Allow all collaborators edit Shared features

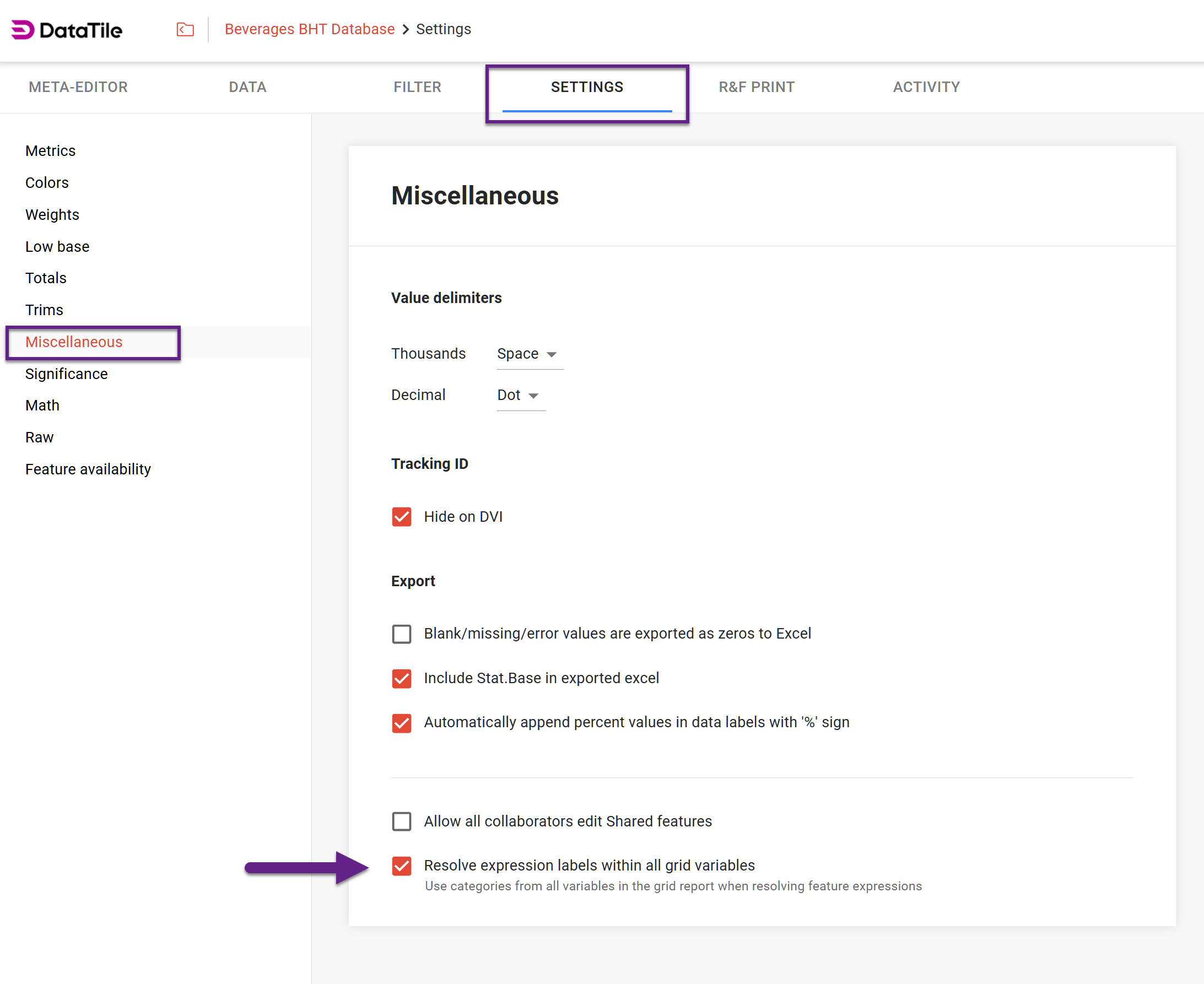coord(401,821)
